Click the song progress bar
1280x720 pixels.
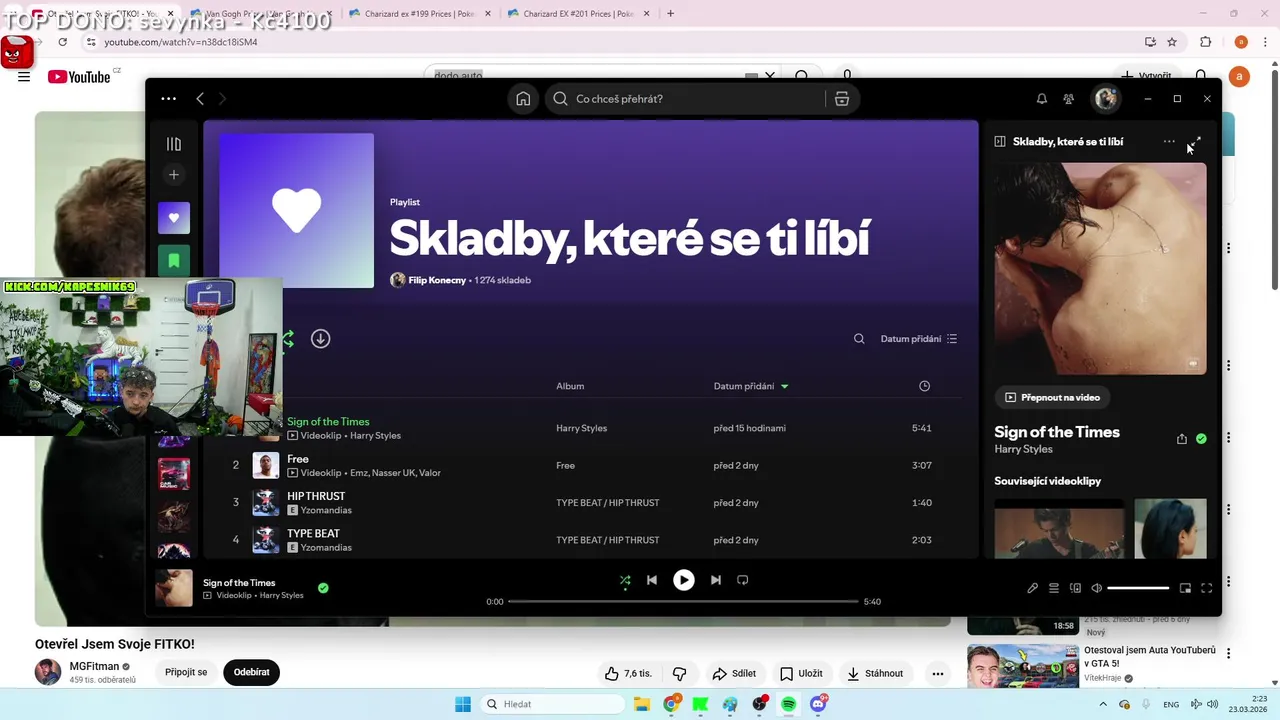[683, 602]
